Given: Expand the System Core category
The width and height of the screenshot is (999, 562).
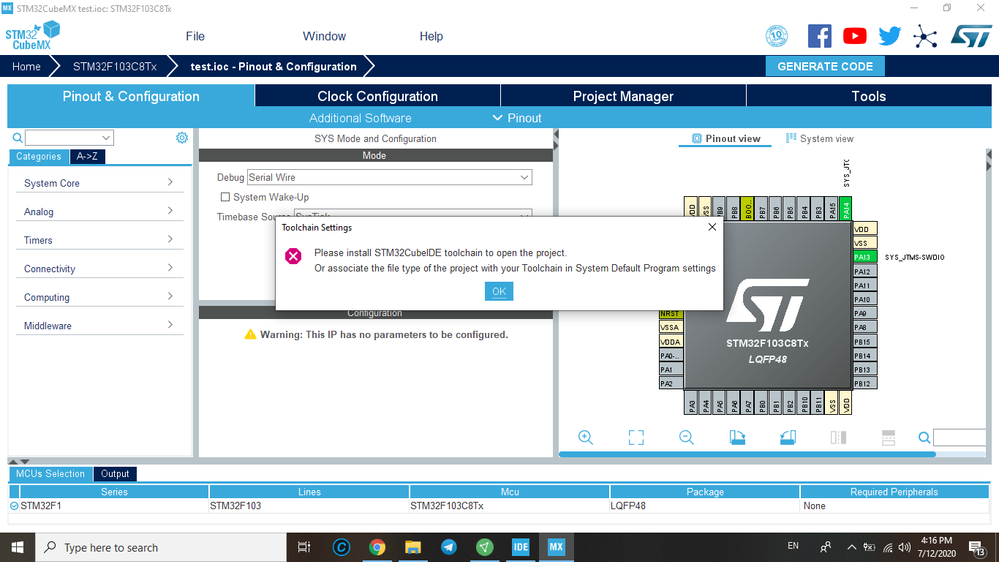Looking at the screenshot, I should [98, 183].
